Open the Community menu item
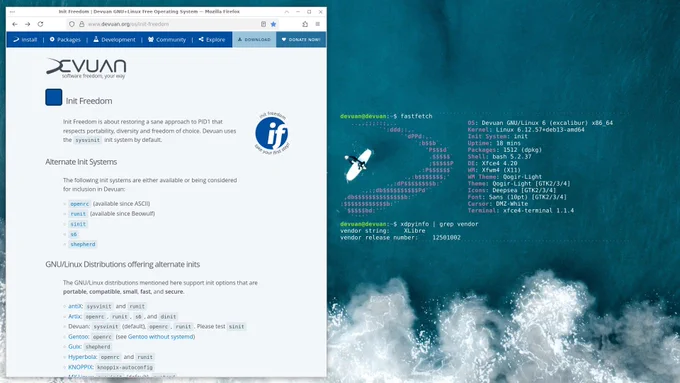The height and width of the screenshot is (383, 680). (167, 39)
